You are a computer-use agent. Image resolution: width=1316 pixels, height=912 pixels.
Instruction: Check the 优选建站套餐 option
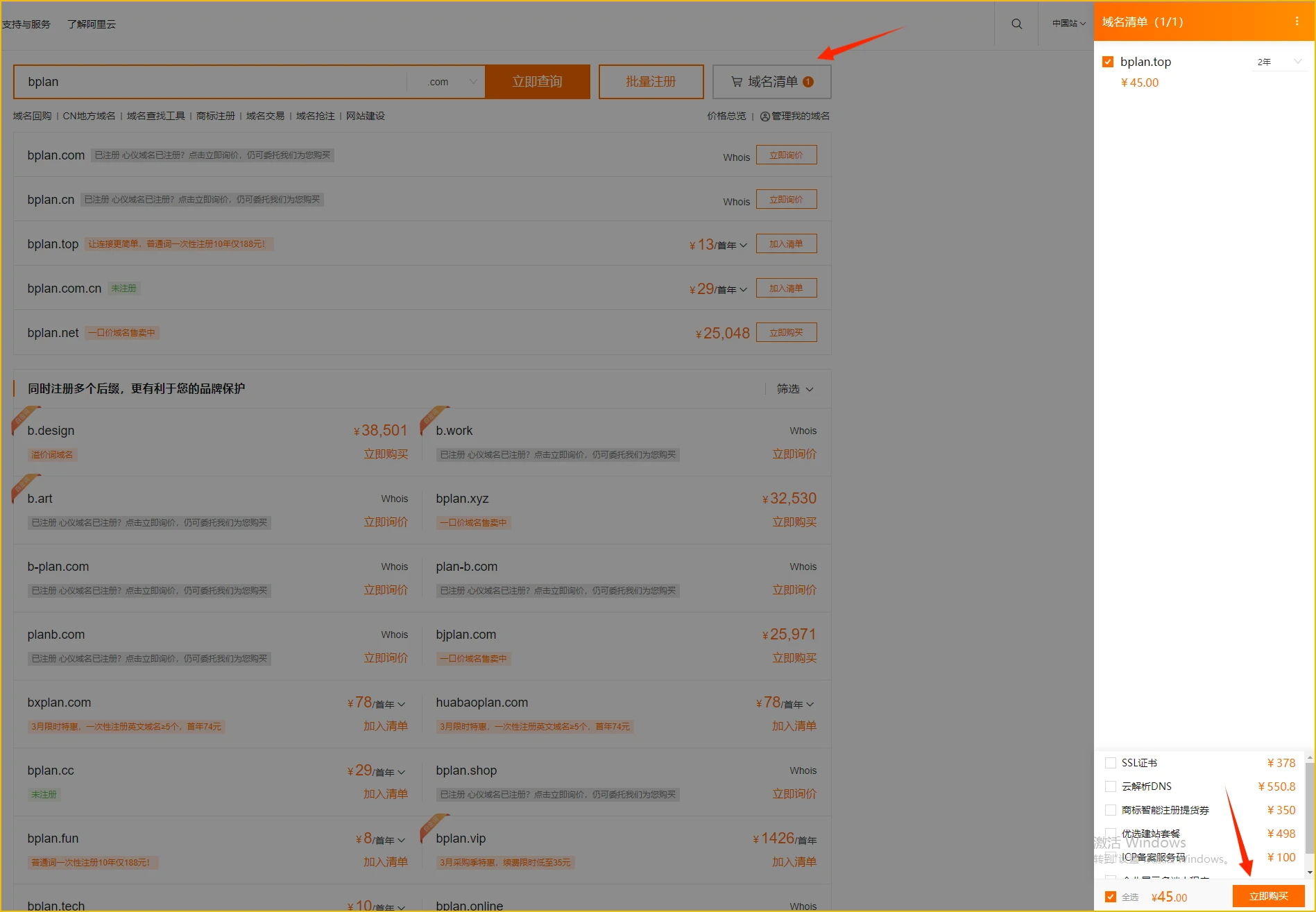point(1110,834)
